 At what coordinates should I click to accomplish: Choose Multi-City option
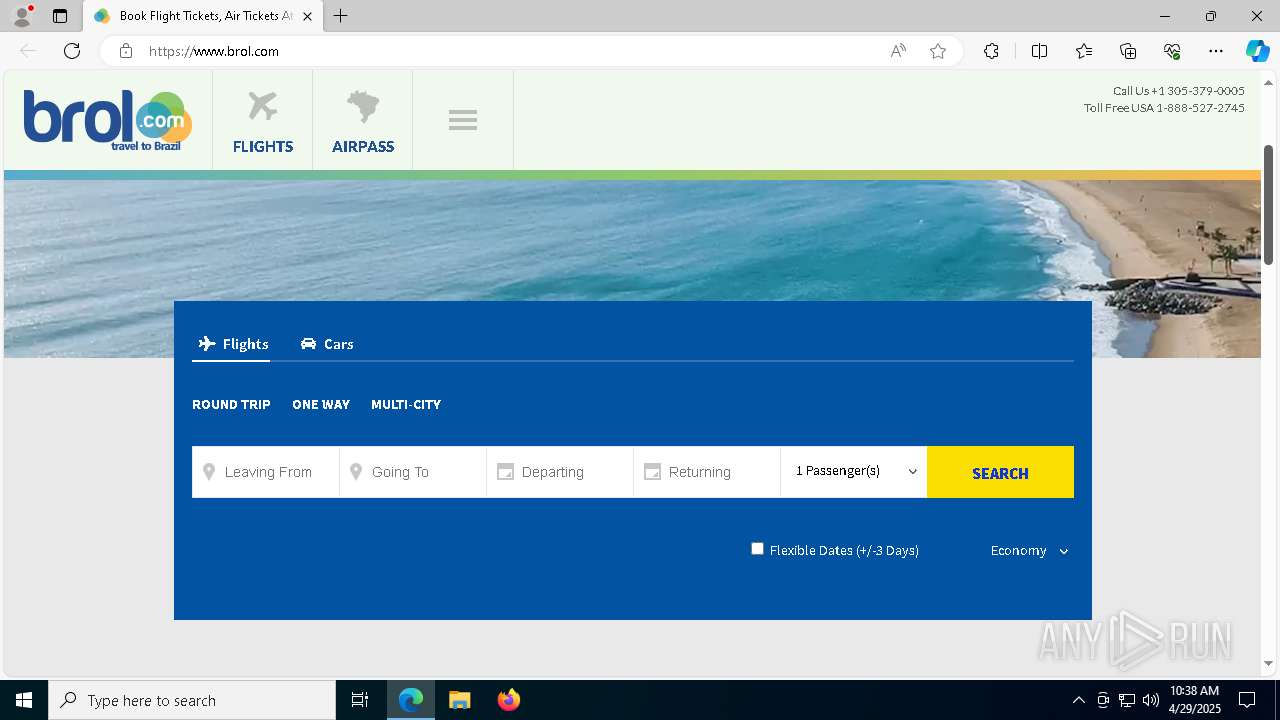point(406,405)
